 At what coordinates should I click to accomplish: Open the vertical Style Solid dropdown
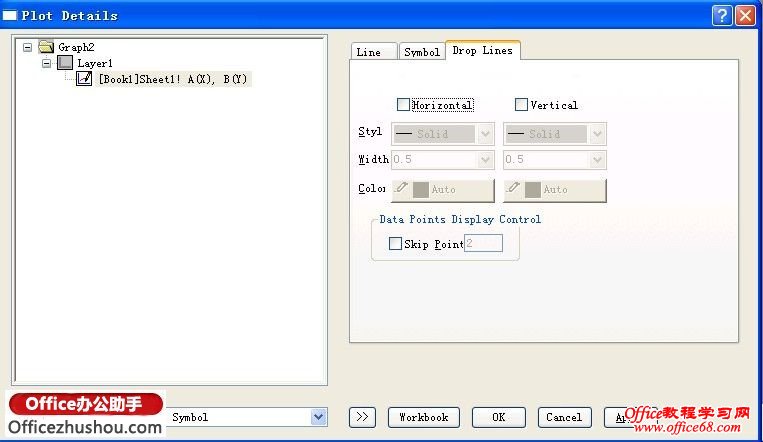point(598,134)
